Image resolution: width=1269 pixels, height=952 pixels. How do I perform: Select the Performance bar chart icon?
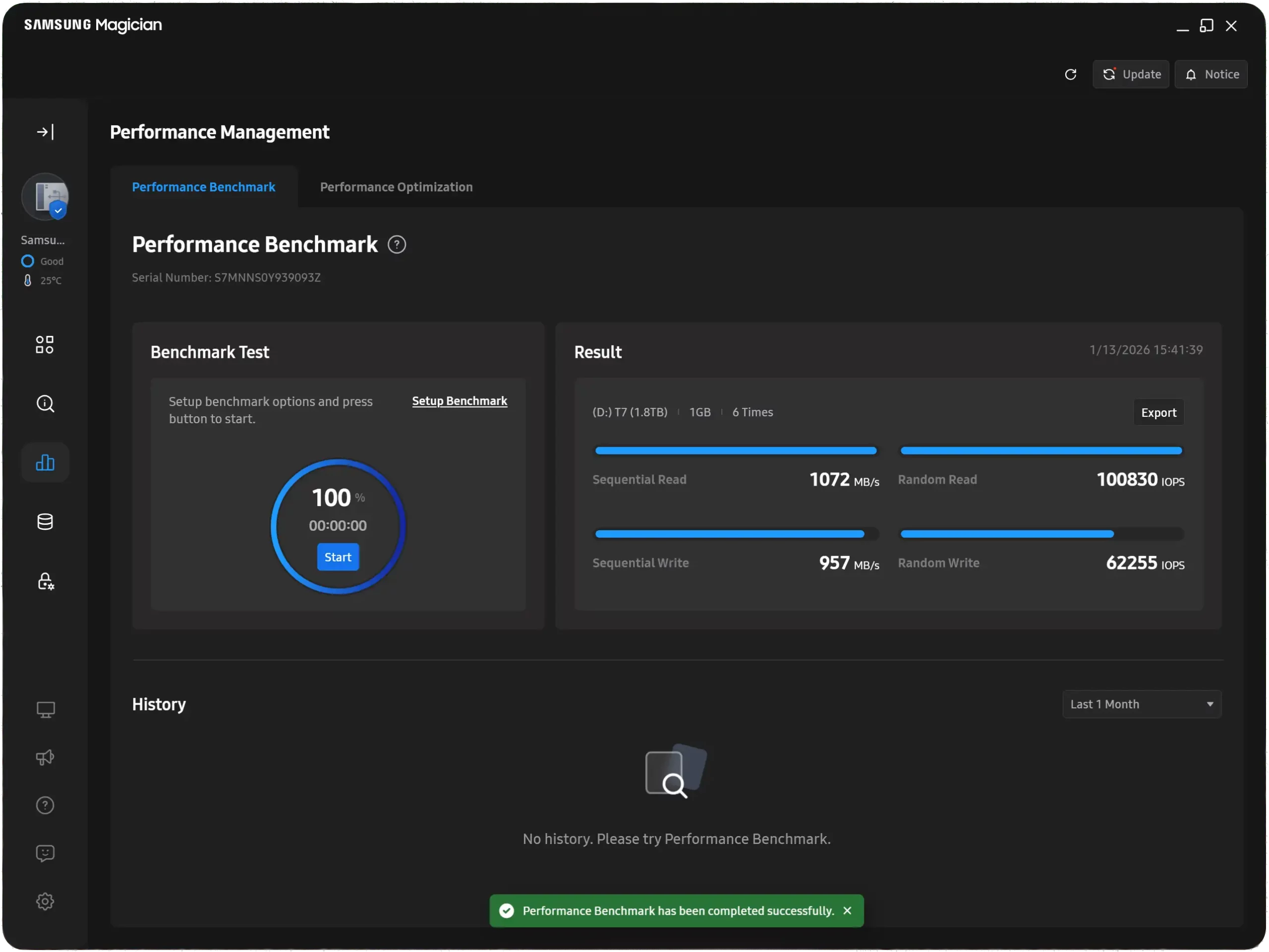click(x=45, y=462)
